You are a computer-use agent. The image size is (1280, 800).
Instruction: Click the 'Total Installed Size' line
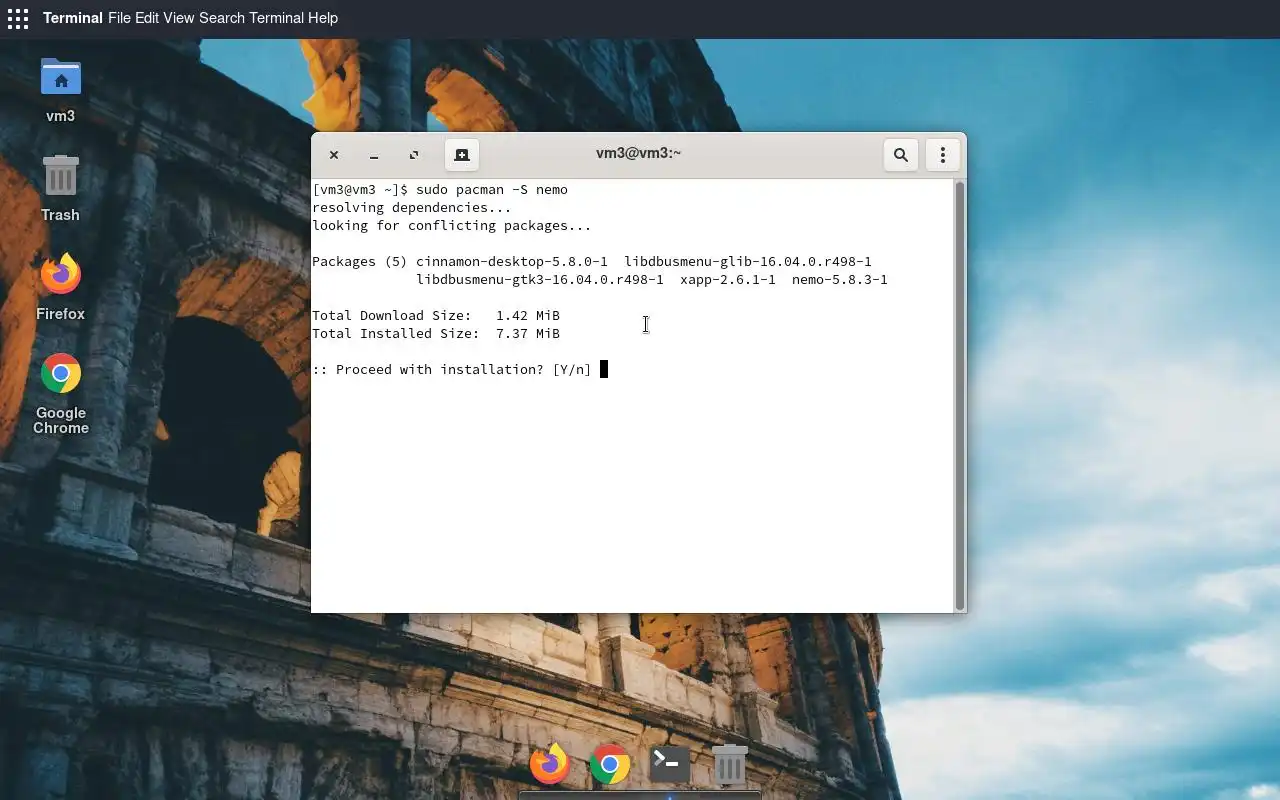[436, 333]
